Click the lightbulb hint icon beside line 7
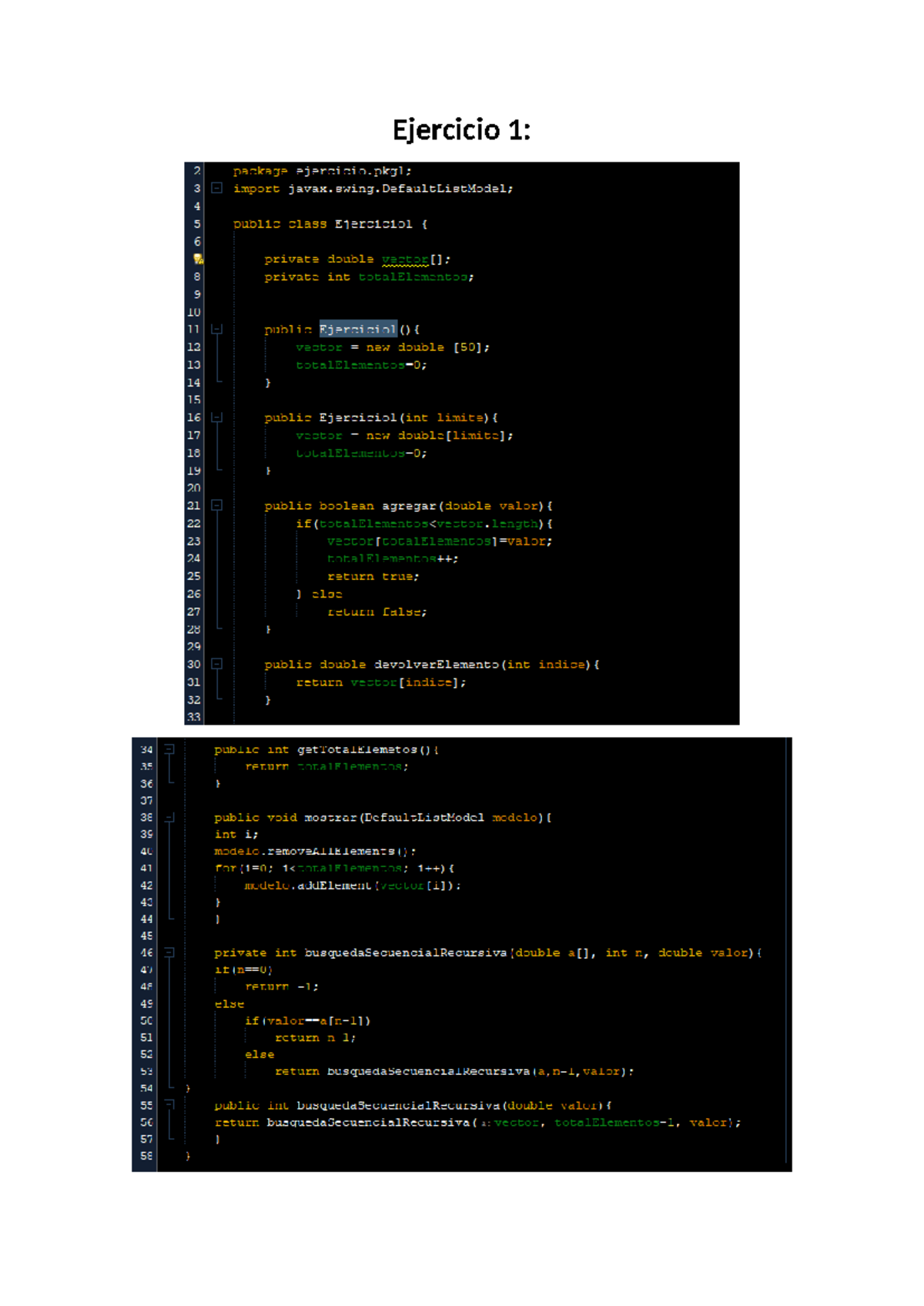Screen dimensions: 924x1306 197,260
